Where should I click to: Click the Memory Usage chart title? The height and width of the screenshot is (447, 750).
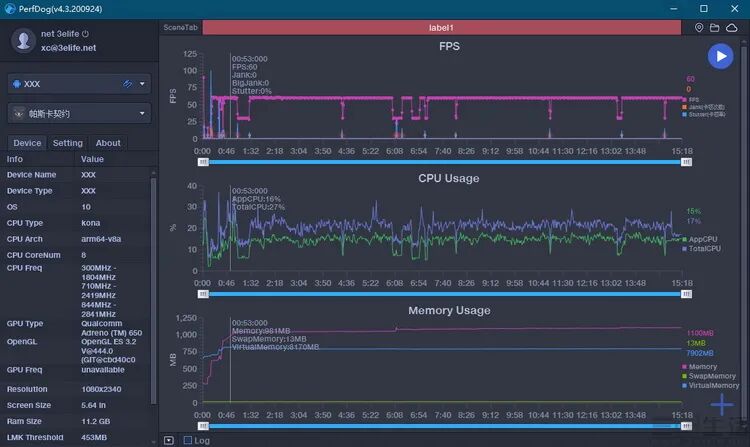[x=449, y=310]
